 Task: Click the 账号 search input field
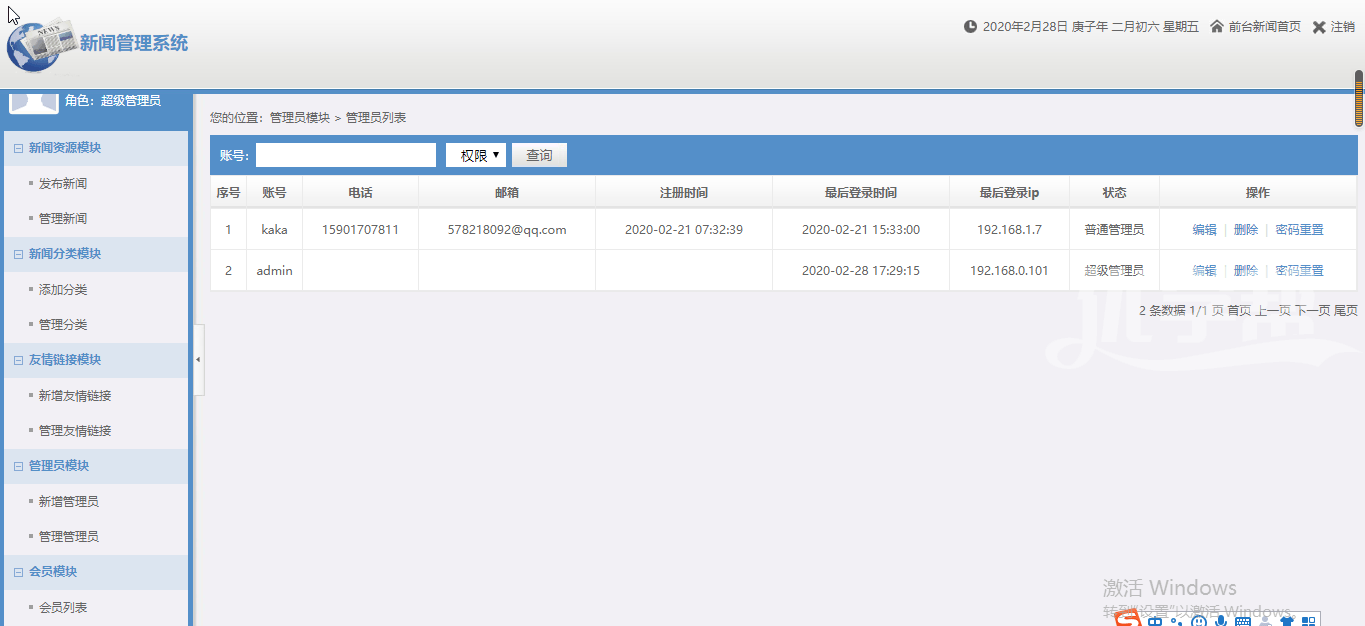pos(346,155)
